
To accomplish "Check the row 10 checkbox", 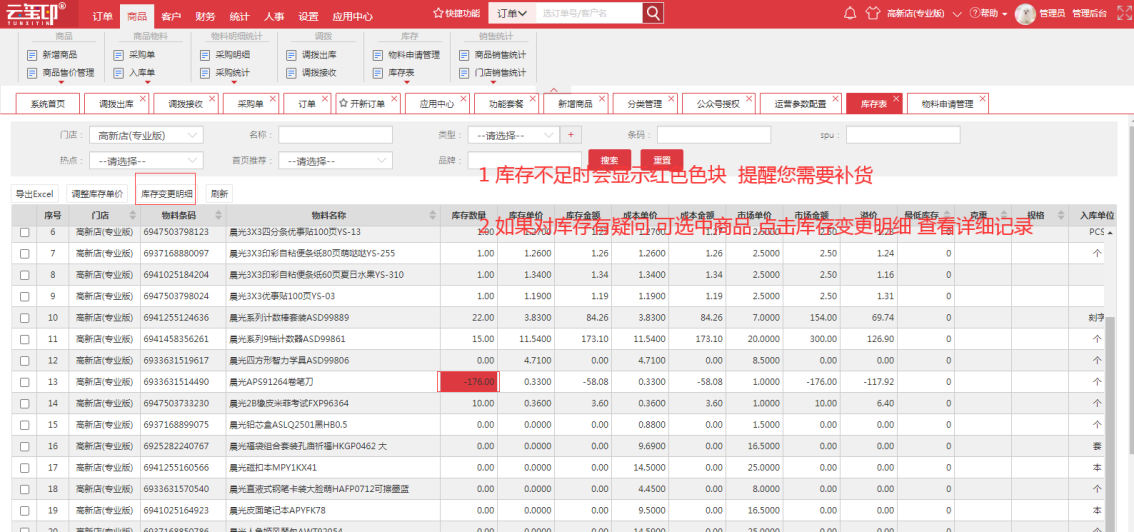I will (25, 318).
